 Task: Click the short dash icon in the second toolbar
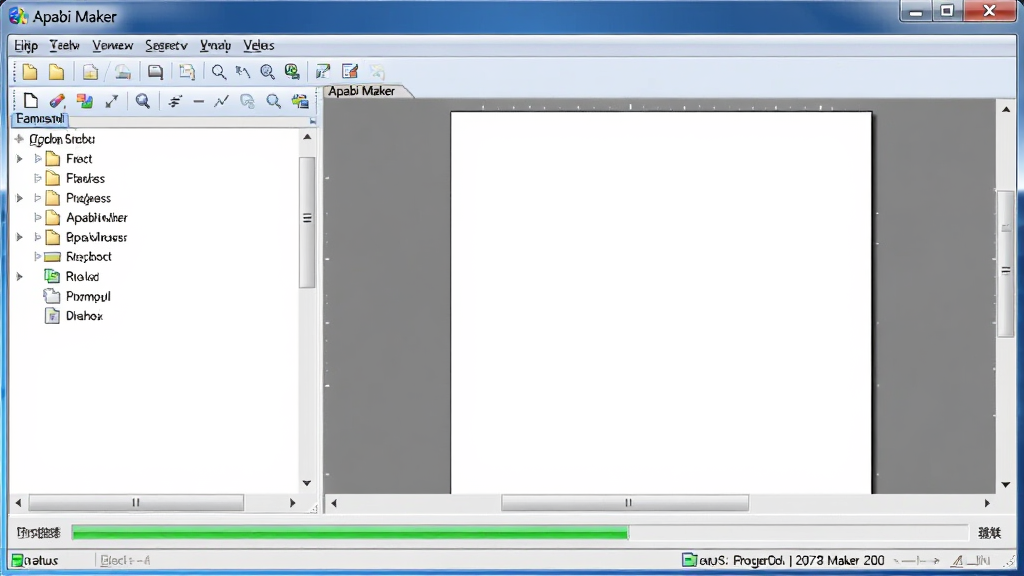click(x=199, y=102)
